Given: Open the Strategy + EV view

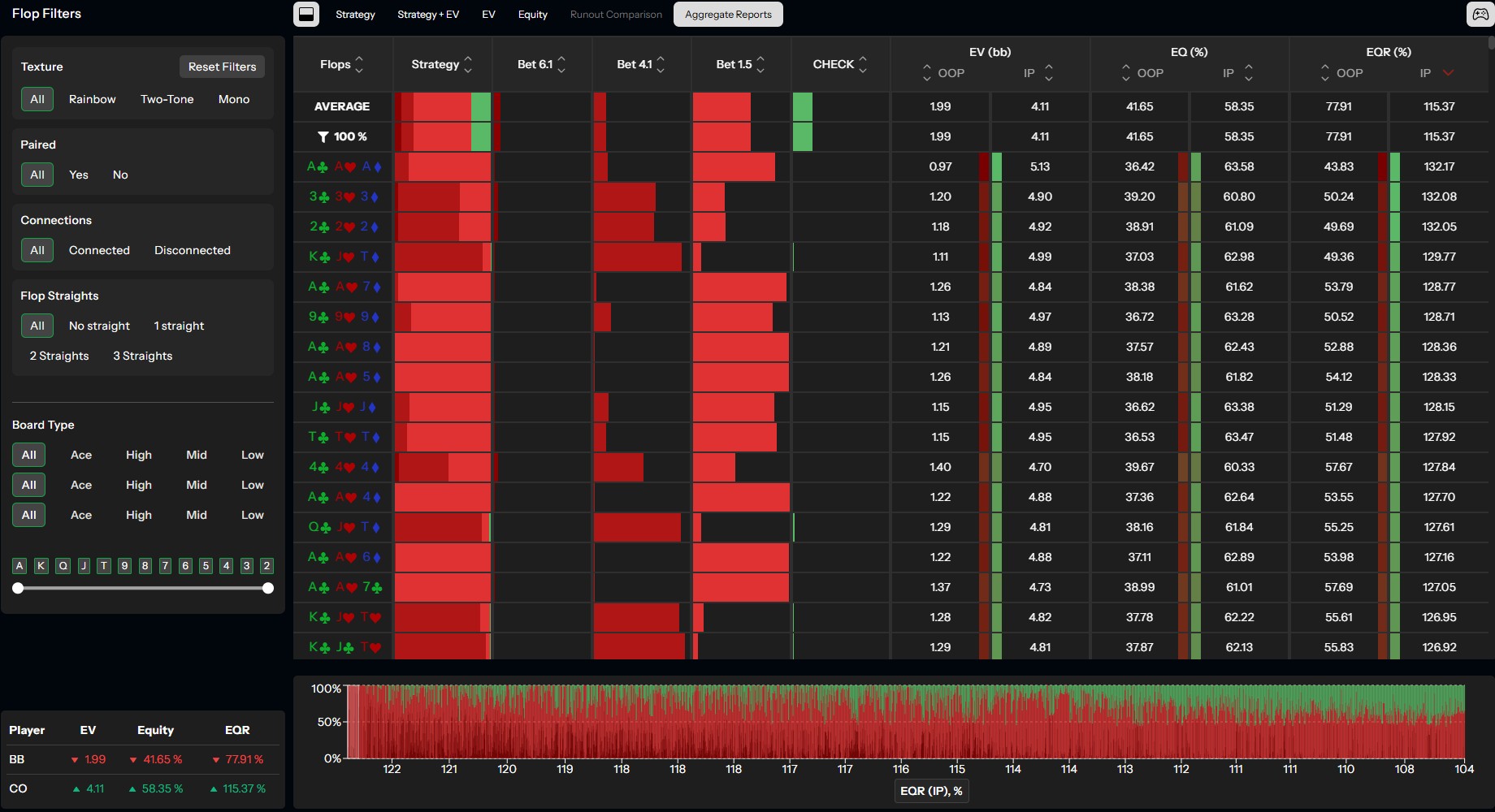Looking at the screenshot, I should (427, 14).
